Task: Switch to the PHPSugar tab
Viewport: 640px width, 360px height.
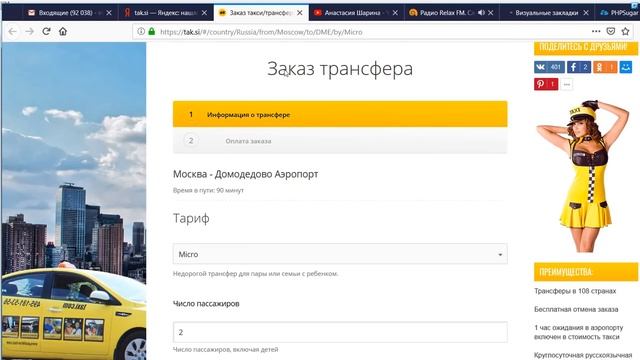Action: (618, 13)
